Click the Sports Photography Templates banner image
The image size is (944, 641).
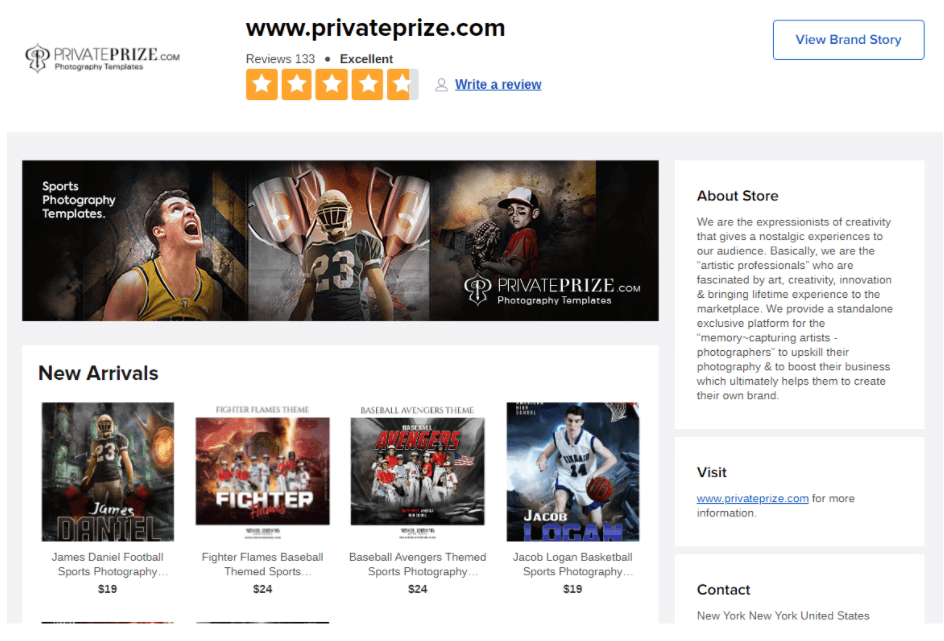coord(340,240)
